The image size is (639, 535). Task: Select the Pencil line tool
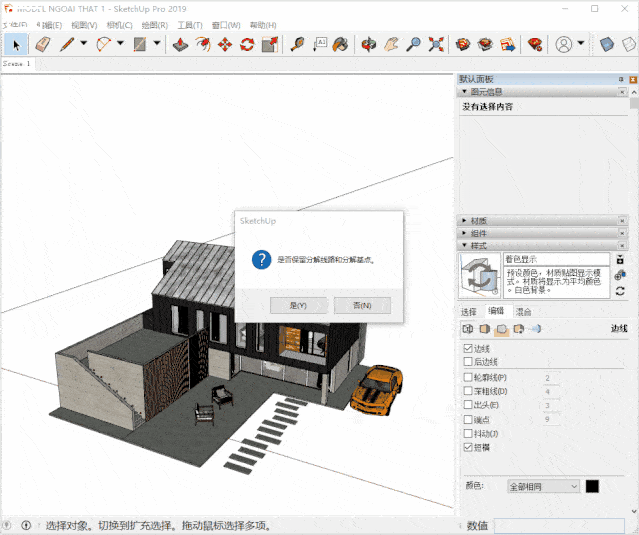coord(67,44)
